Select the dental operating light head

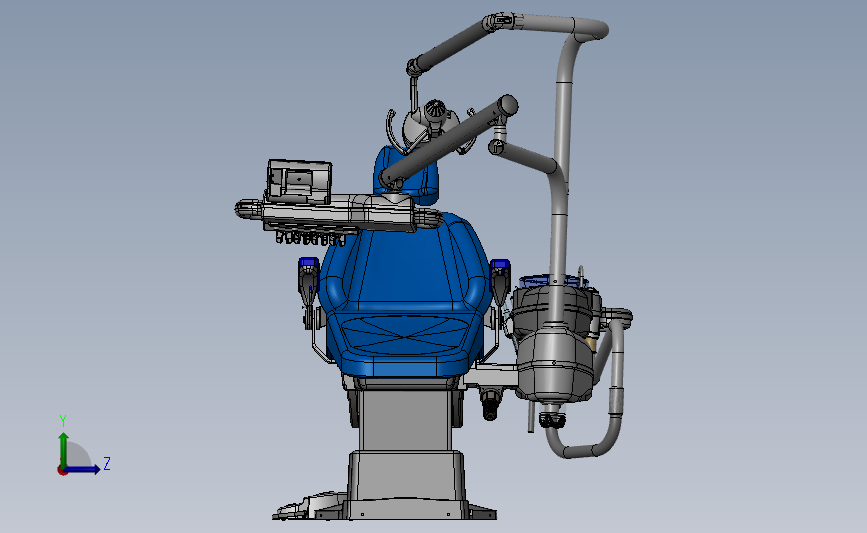(432, 124)
